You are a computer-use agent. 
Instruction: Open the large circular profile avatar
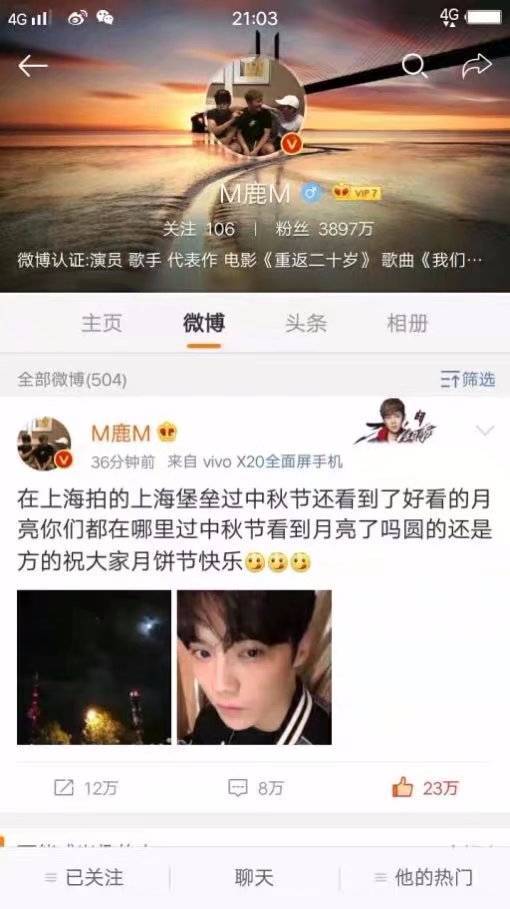(x=255, y=108)
